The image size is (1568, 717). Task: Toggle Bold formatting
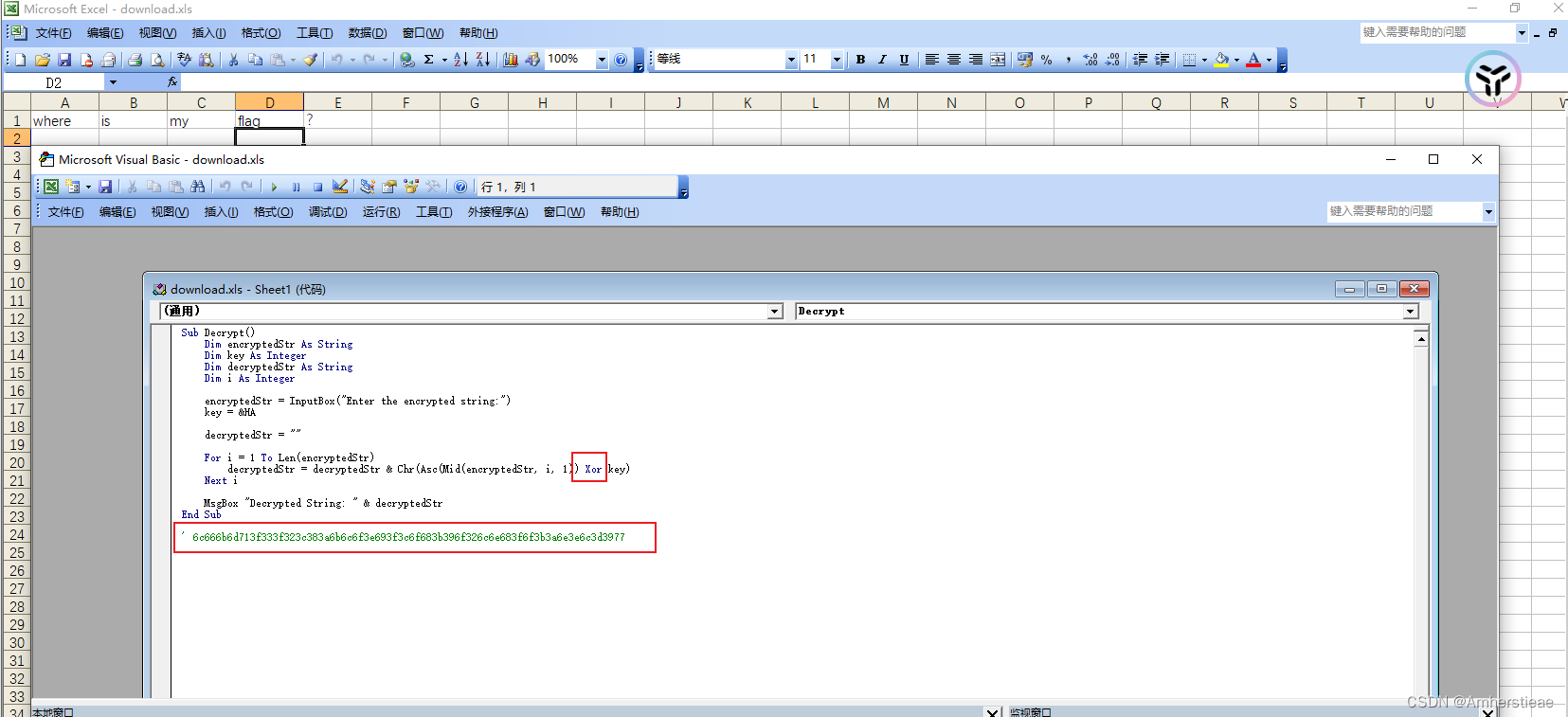tap(860, 60)
